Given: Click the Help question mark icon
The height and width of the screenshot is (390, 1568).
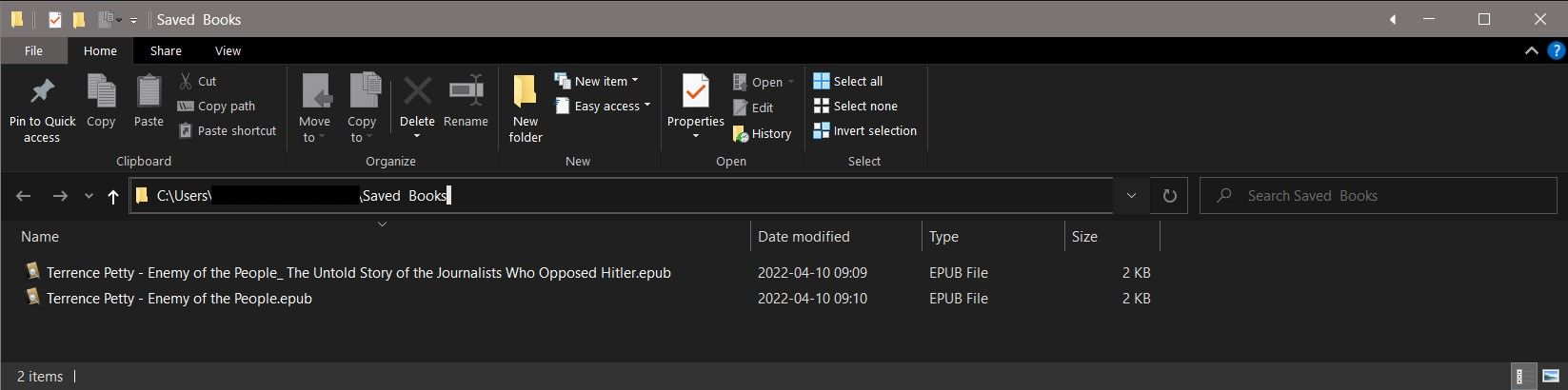Looking at the screenshot, I should [1557, 50].
